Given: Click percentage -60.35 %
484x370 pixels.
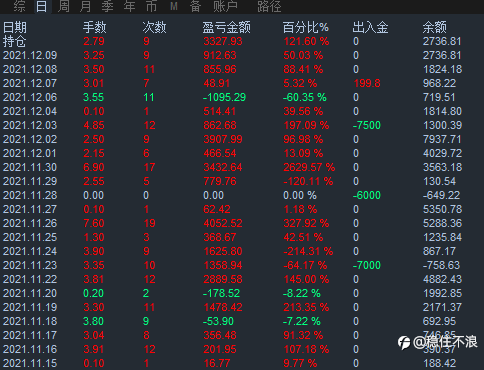Looking at the screenshot, I should [x=305, y=97].
